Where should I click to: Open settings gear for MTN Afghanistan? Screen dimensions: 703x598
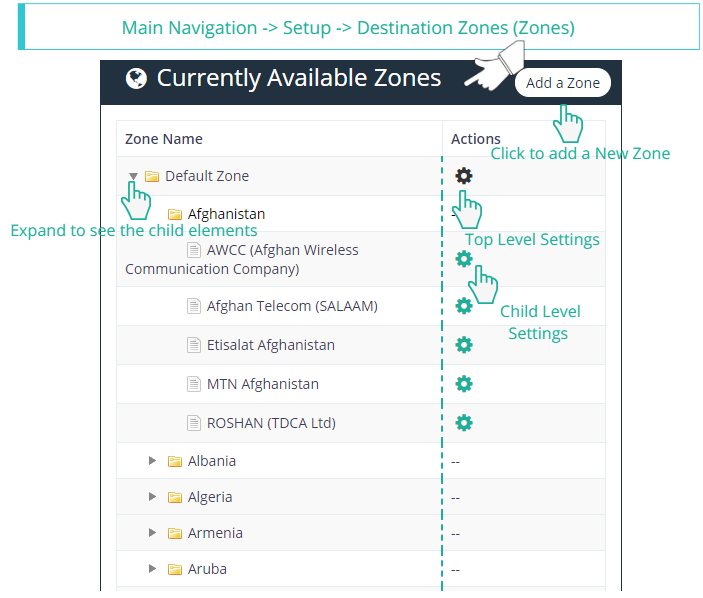(x=464, y=384)
